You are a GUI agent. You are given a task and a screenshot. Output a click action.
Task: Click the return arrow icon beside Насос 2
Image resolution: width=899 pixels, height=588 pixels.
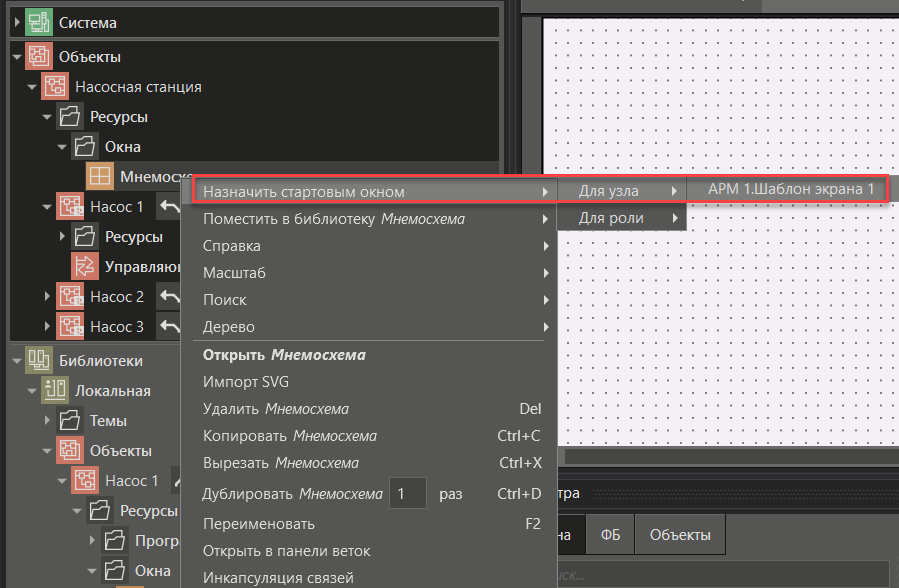pyautogui.click(x=169, y=297)
